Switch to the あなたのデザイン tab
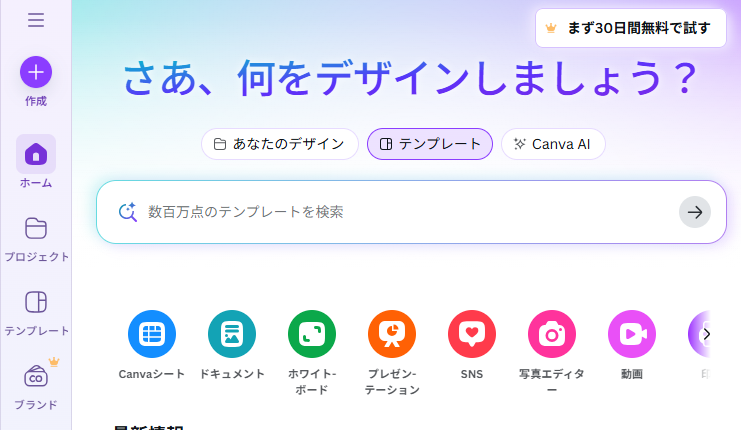The height and width of the screenshot is (430, 741). tap(280, 144)
